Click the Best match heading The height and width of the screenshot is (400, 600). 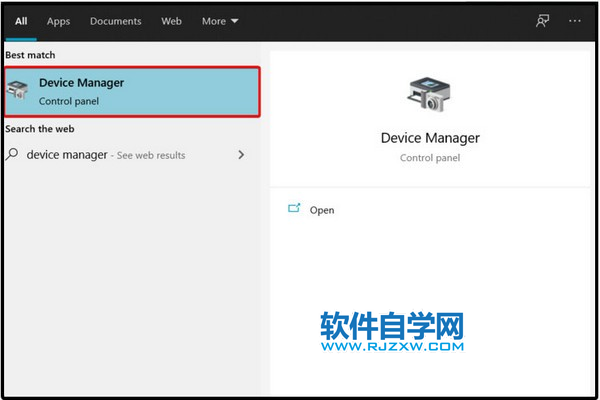coord(30,55)
